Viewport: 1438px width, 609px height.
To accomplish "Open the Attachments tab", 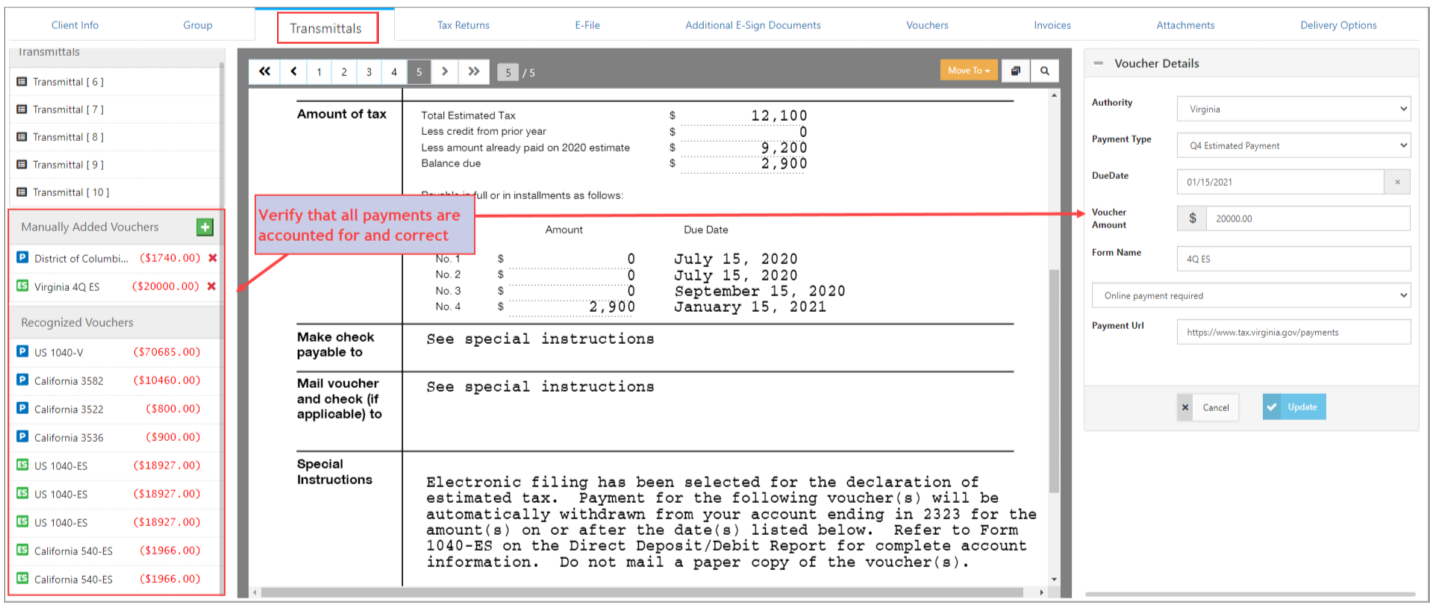I will tap(1185, 25).
